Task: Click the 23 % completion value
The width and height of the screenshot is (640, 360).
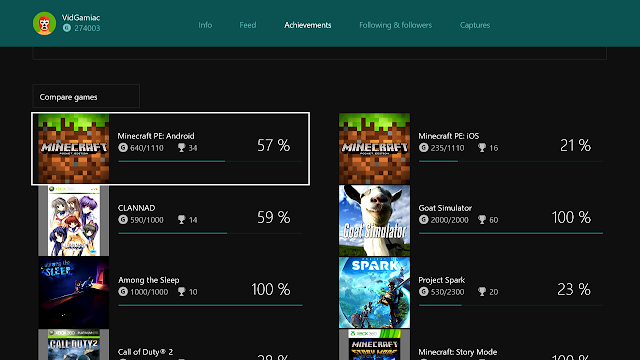Action: coord(574,289)
